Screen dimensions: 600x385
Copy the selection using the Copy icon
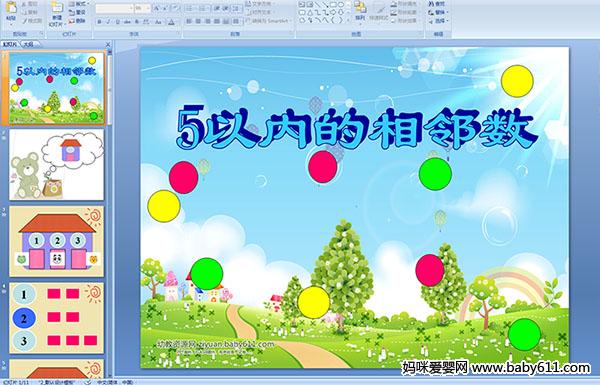pyautogui.click(x=29, y=13)
